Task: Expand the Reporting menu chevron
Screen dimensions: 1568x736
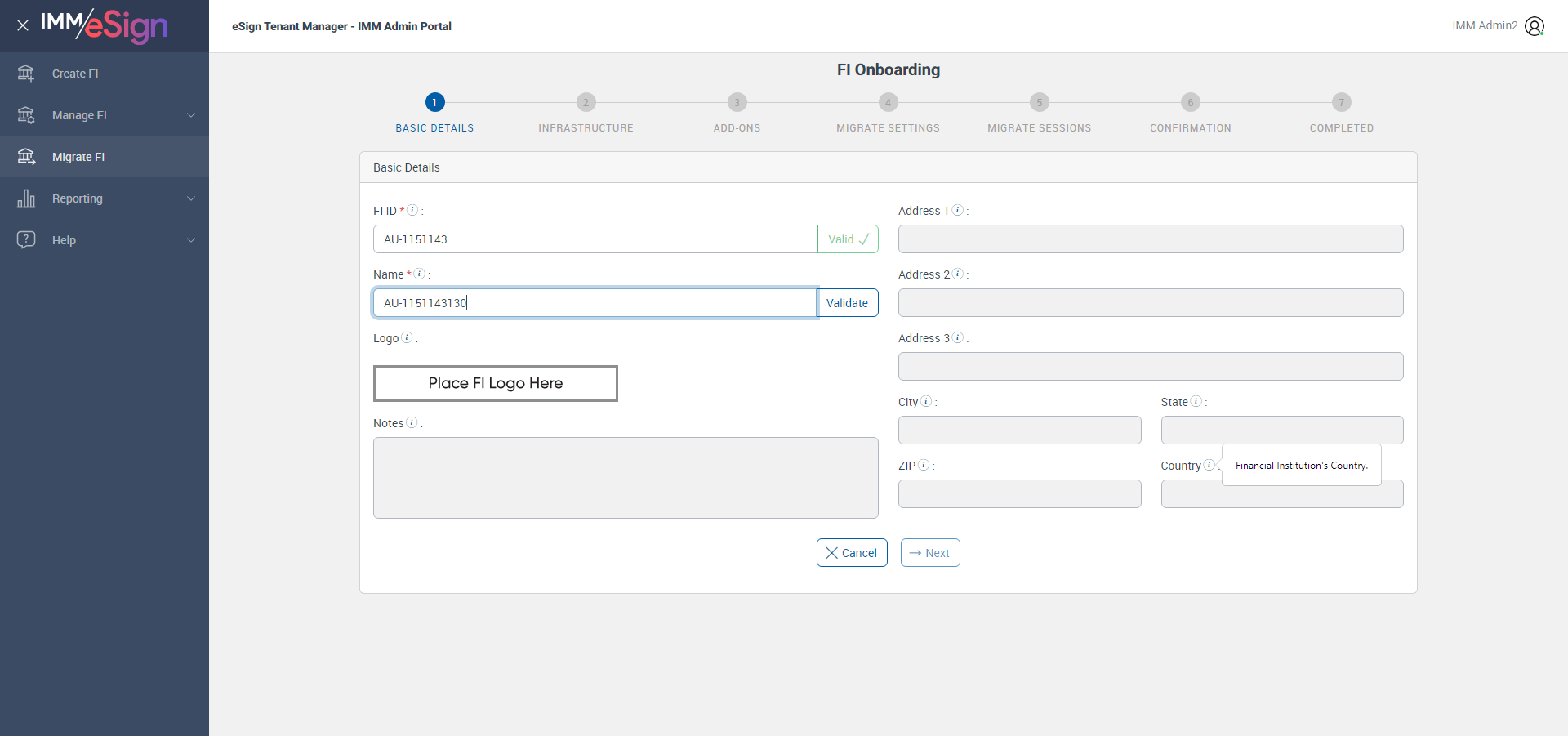Action: pos(191,198)
